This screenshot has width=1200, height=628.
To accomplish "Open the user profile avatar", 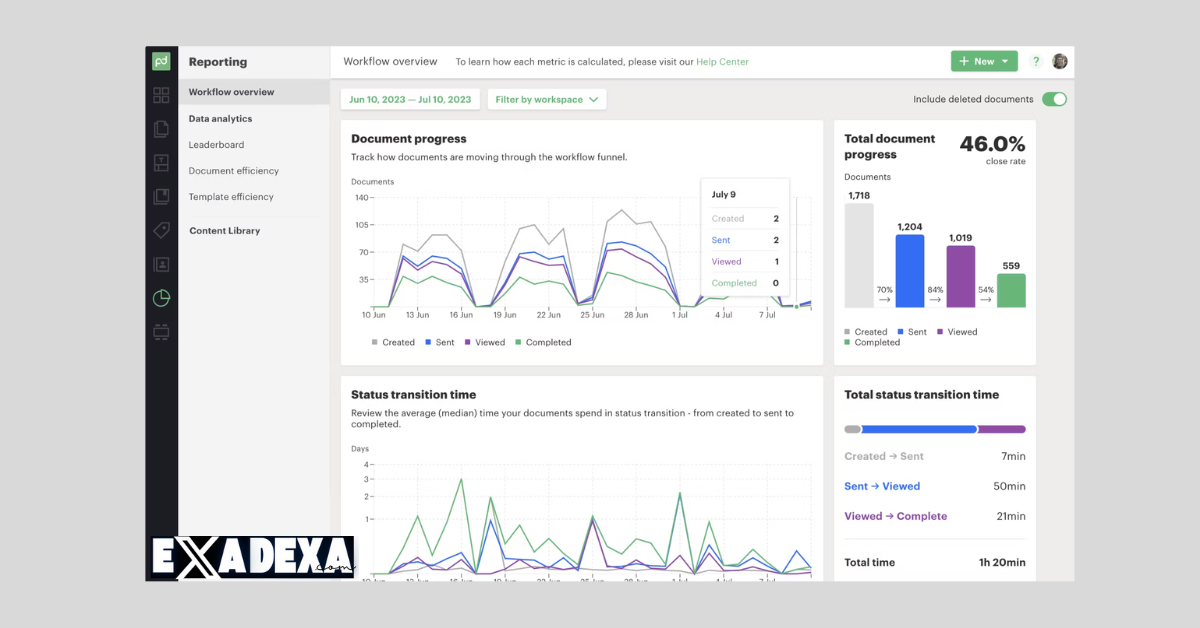I will pos(1060,61).
